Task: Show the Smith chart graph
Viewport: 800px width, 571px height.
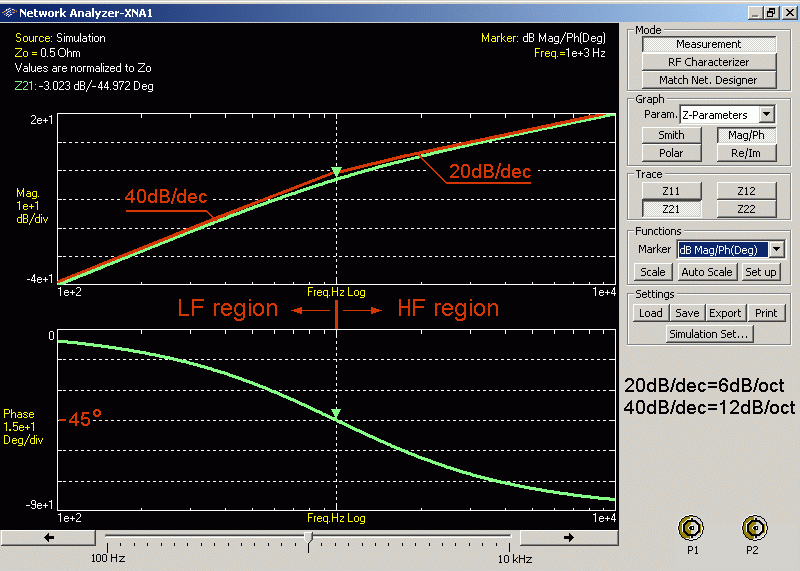Action: pyautogui.click(x=671, y=135)
